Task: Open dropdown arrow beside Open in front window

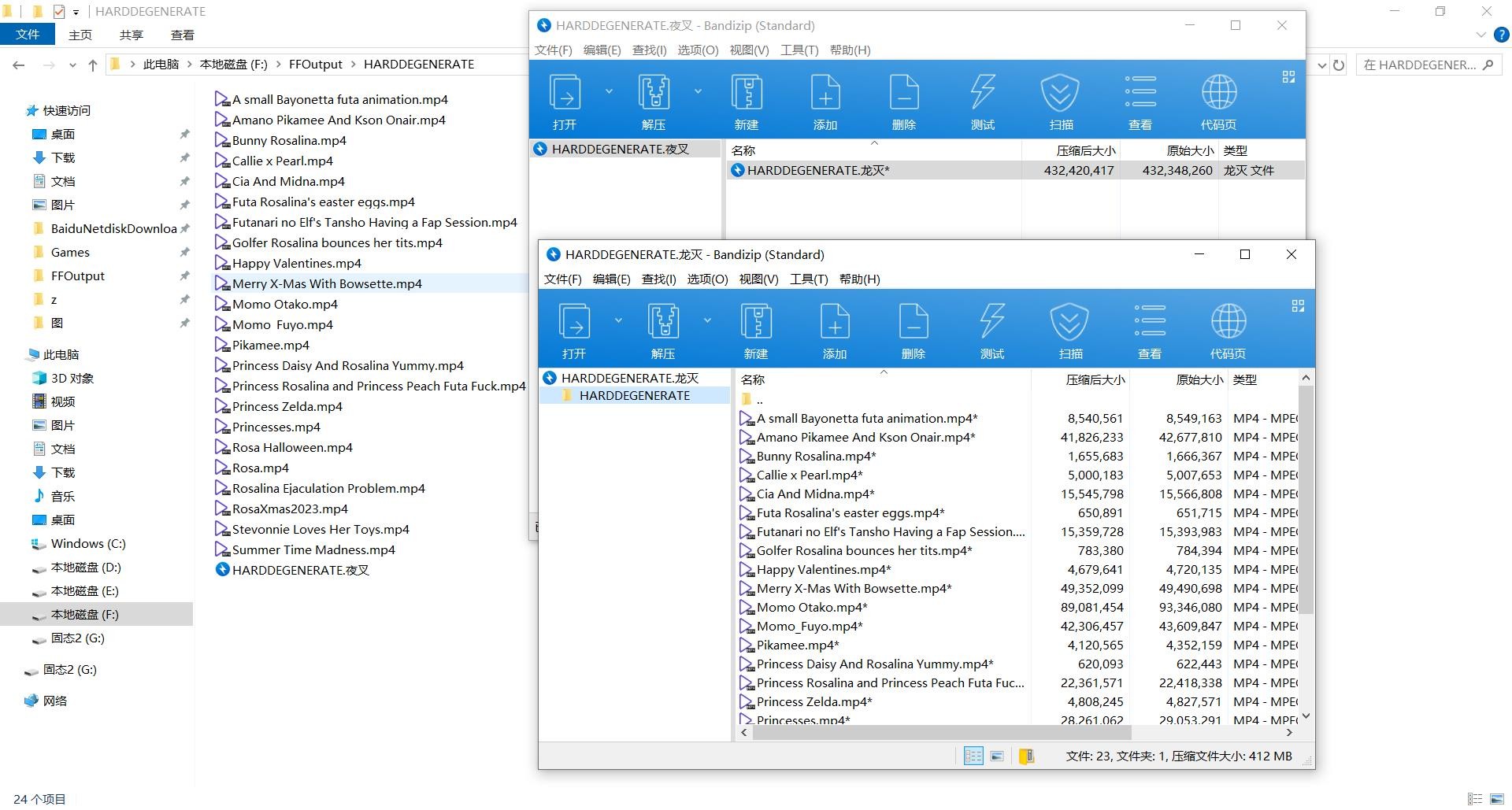Action: tap(618, 320)
